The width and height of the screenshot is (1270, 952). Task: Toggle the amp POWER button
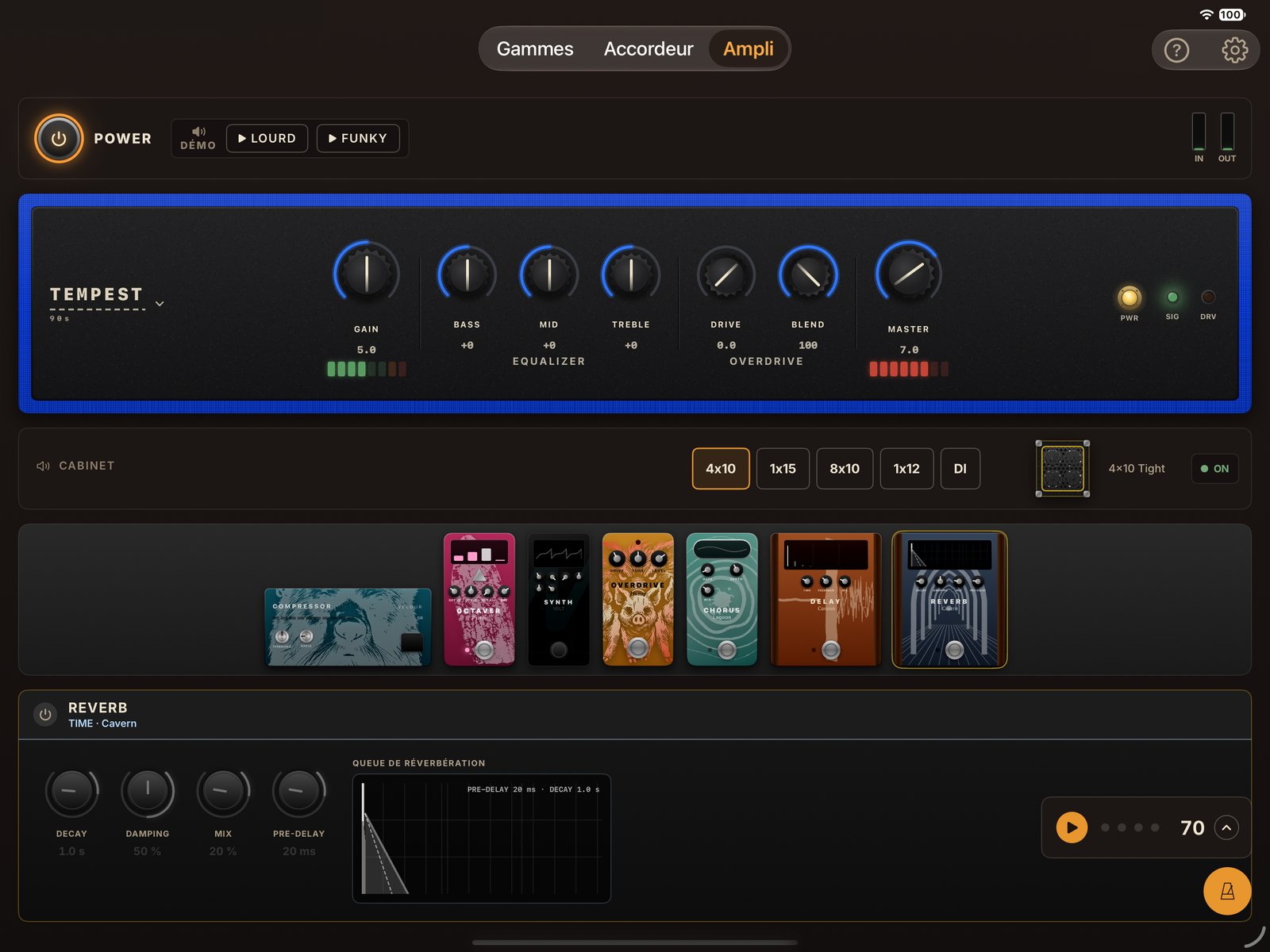59,138
